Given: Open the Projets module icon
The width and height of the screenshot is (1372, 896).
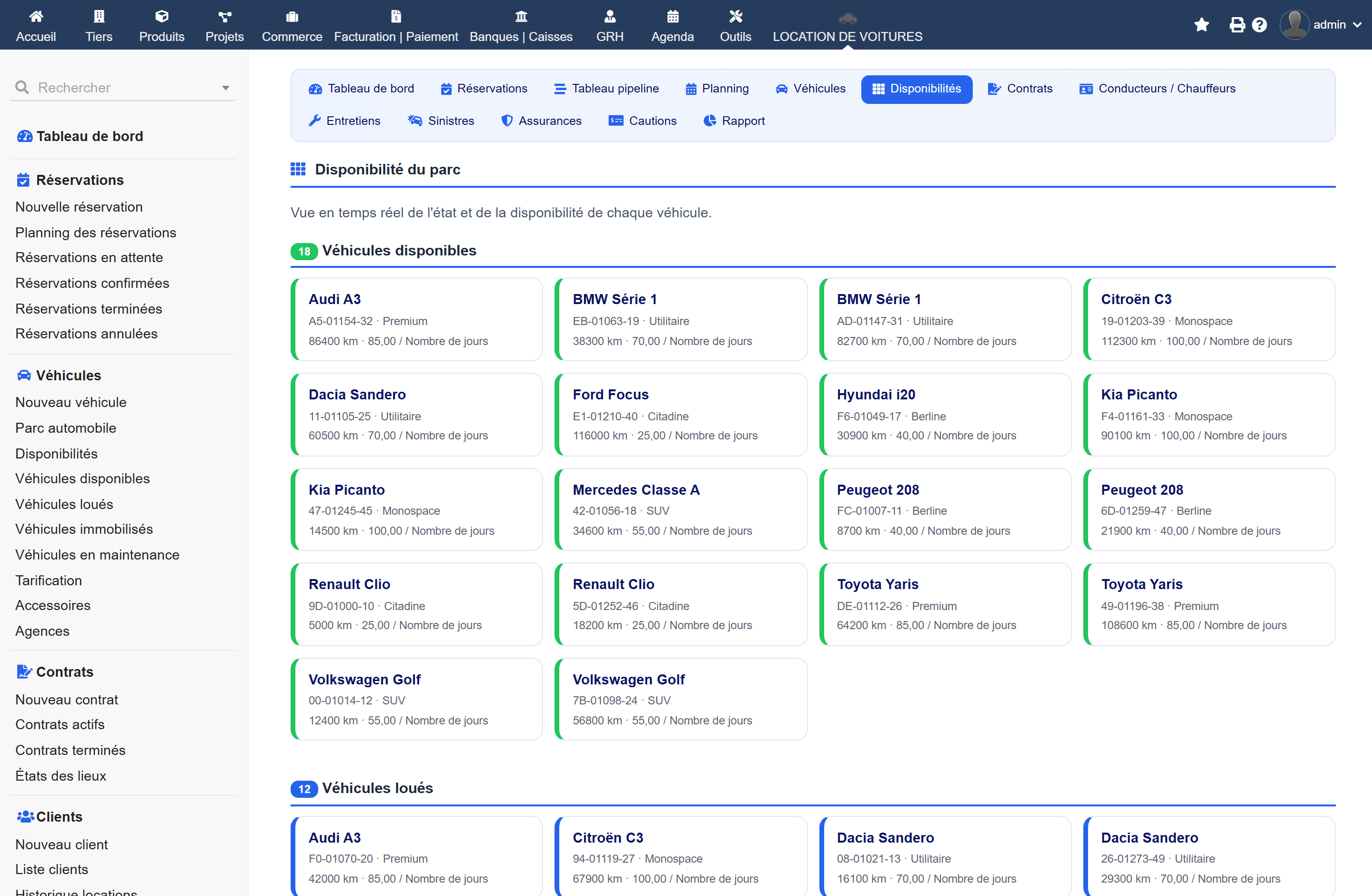Looking at the screenshot, I should (x=225, y=16).
